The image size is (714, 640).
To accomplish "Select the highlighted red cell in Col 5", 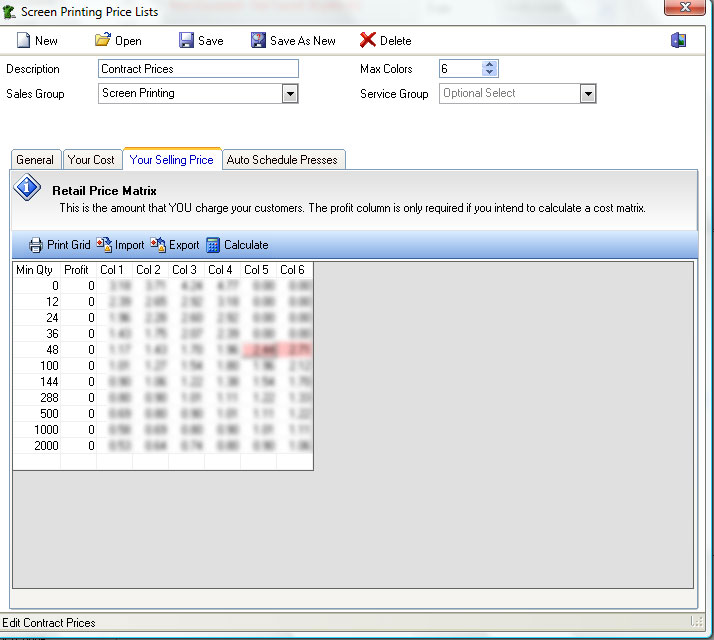I will (x=258, y=350).
